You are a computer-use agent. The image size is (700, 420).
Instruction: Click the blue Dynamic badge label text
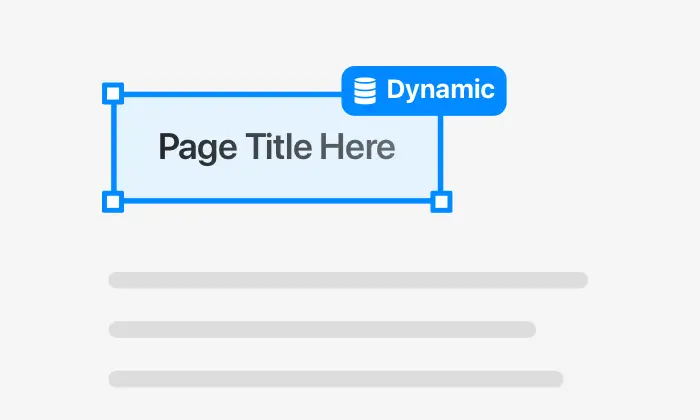point(440,89)
